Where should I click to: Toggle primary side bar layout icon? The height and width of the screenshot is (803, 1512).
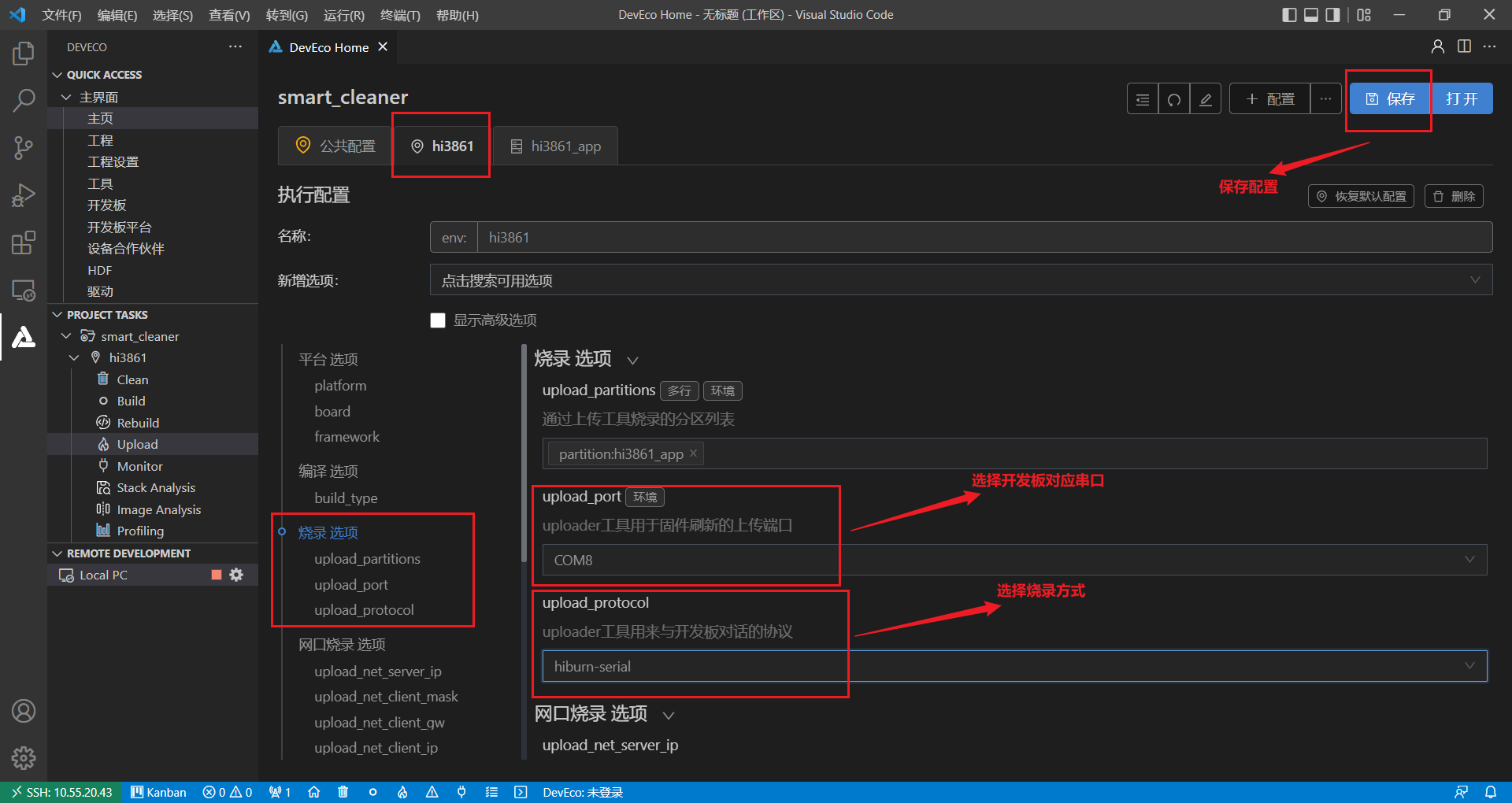(1289, 15)
